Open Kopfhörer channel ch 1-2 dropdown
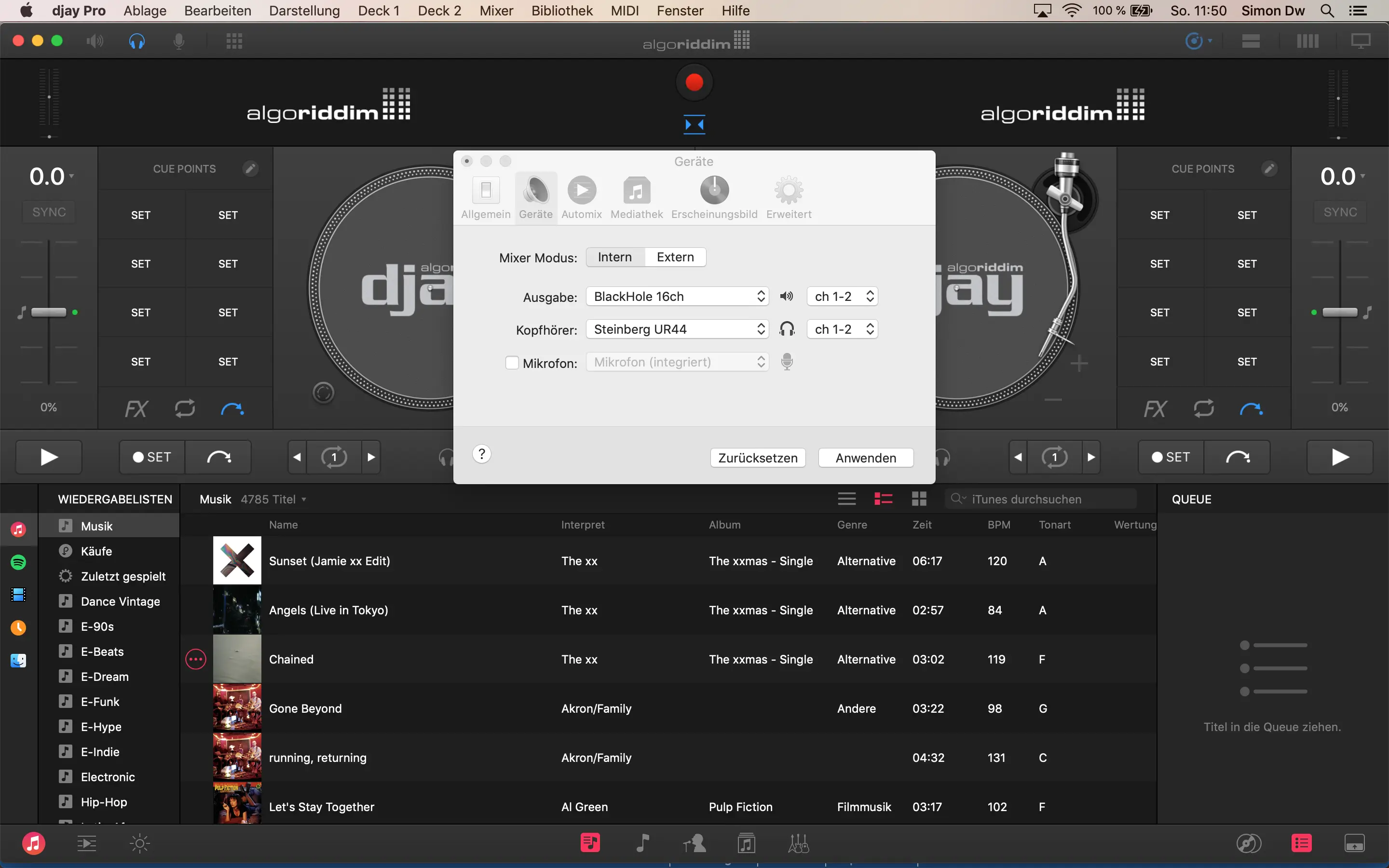The height and width of the screenshot is (868, 1389). (842, 329)
